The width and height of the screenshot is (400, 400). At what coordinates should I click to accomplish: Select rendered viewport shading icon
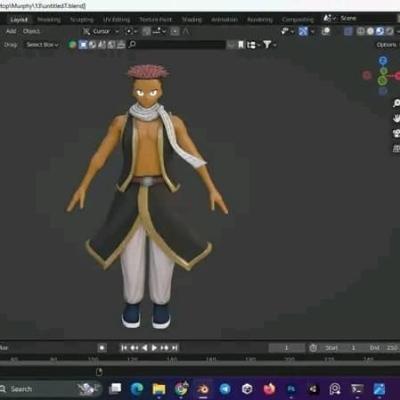click(x=389, y=31)
